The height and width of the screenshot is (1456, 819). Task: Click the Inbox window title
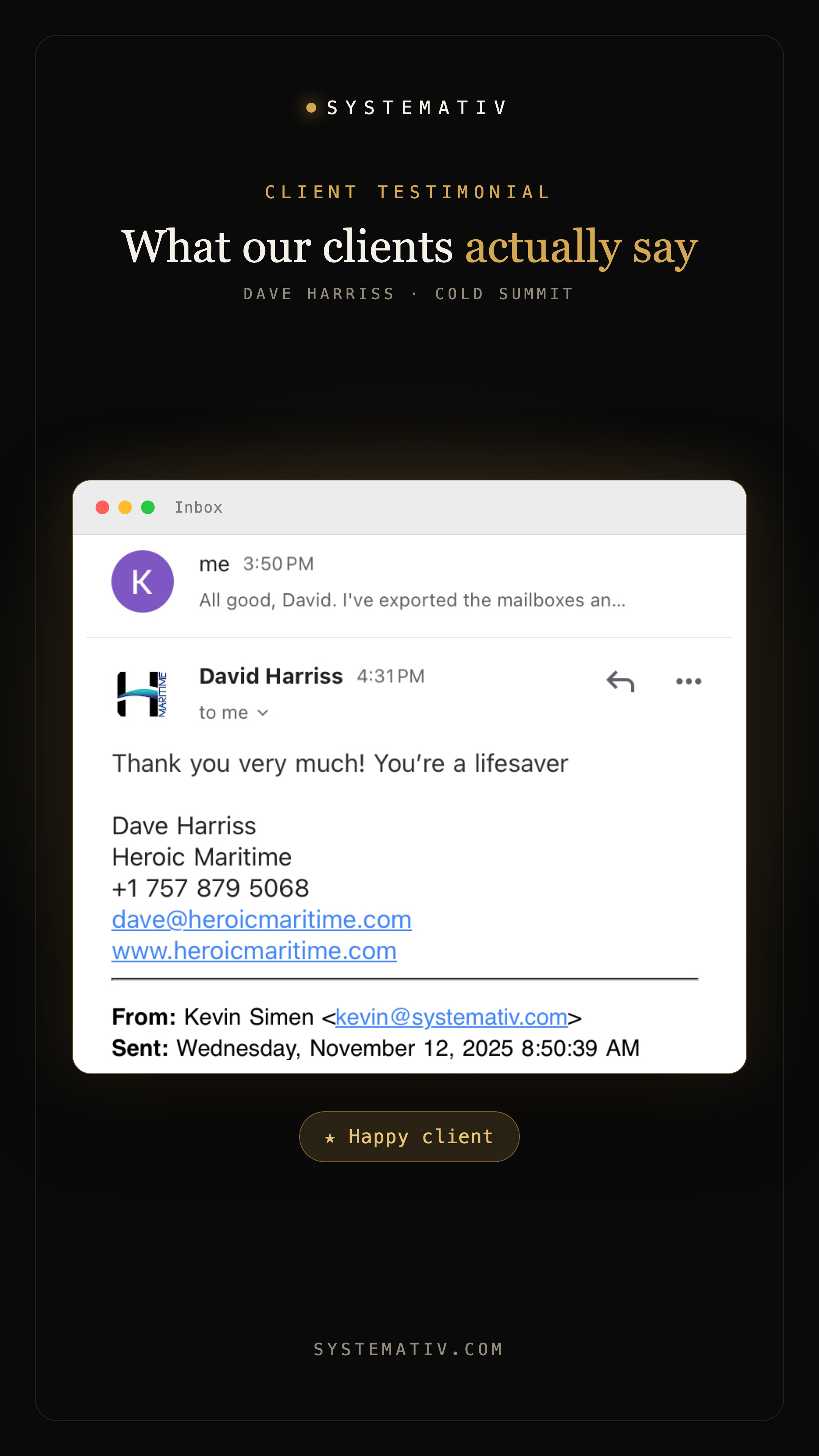[x=198, y=508]
